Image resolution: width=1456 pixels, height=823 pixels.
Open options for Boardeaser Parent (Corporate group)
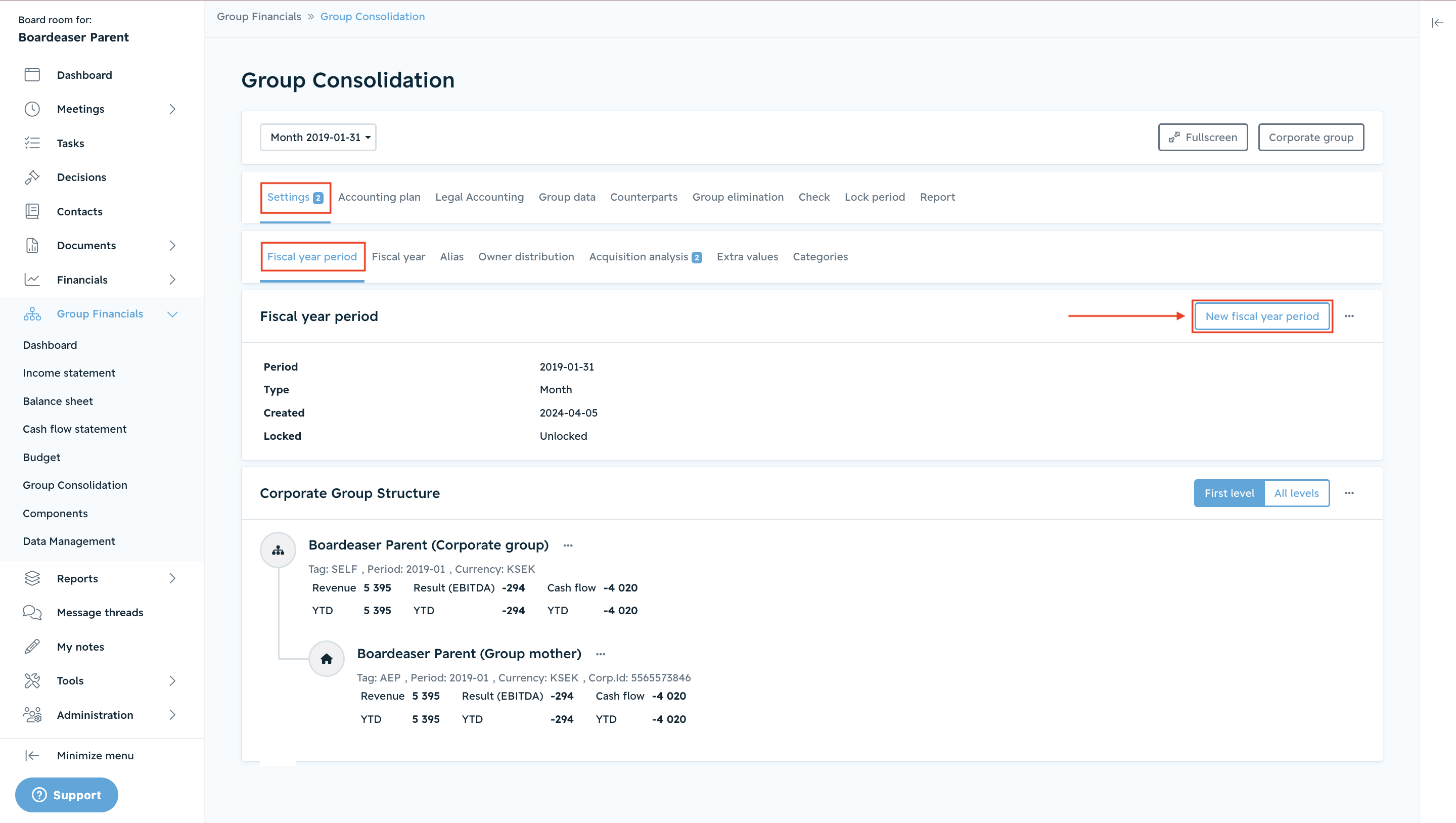(568, 545)
